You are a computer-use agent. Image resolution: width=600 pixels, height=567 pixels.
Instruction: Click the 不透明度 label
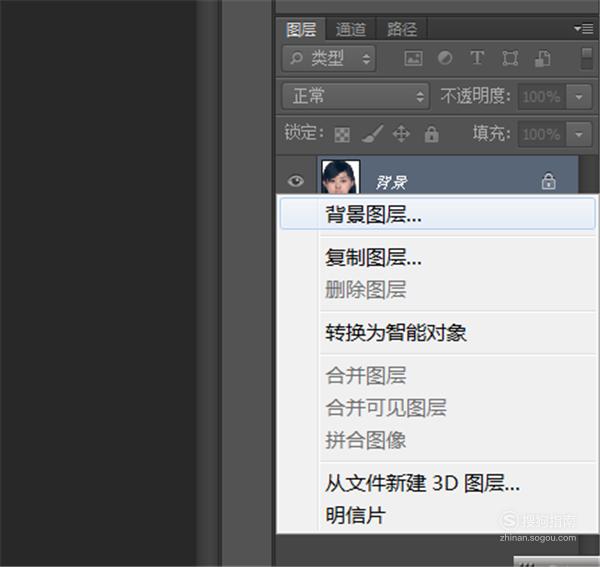[476, 96]
